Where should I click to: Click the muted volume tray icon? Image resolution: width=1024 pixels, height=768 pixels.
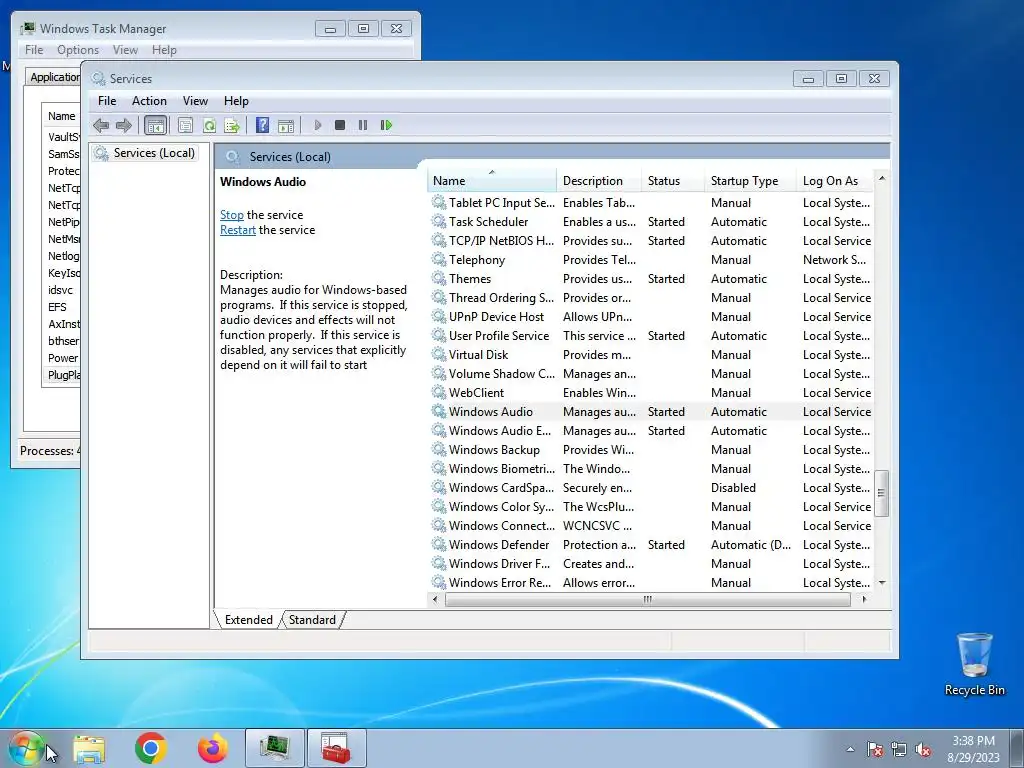(x=923, y=750)
